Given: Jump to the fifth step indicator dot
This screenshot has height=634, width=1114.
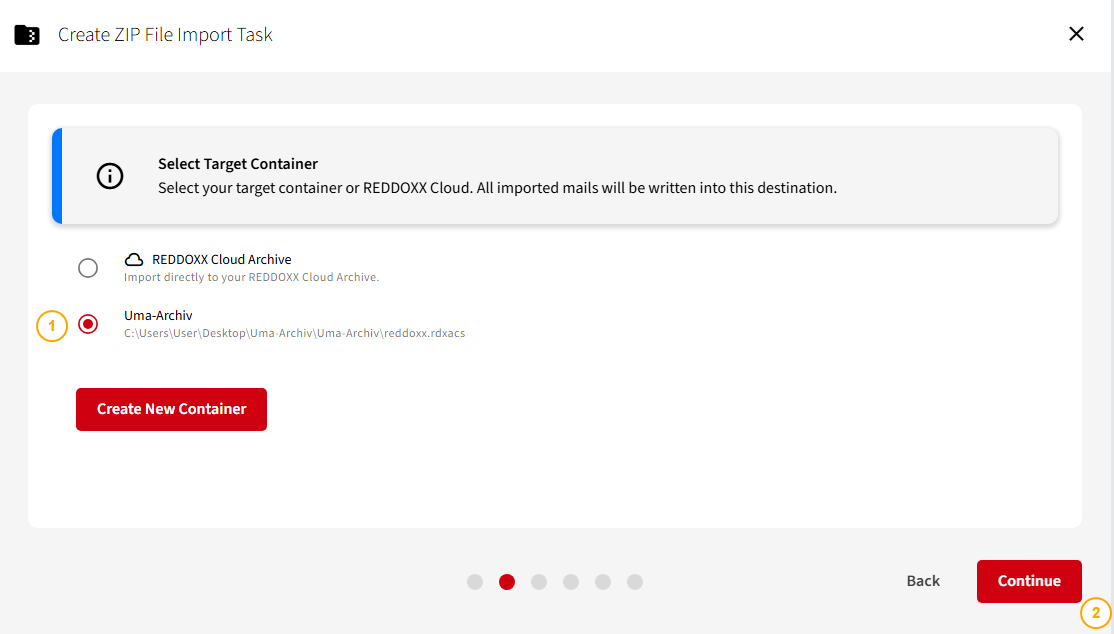Looking at the screenshot, I should (603, 582).
